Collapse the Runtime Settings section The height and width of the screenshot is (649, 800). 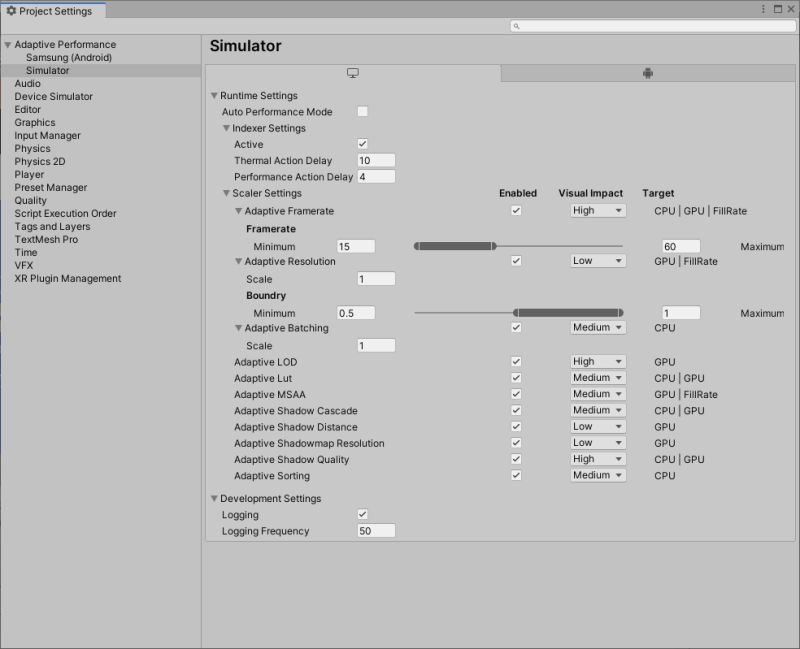click(213, 95)
